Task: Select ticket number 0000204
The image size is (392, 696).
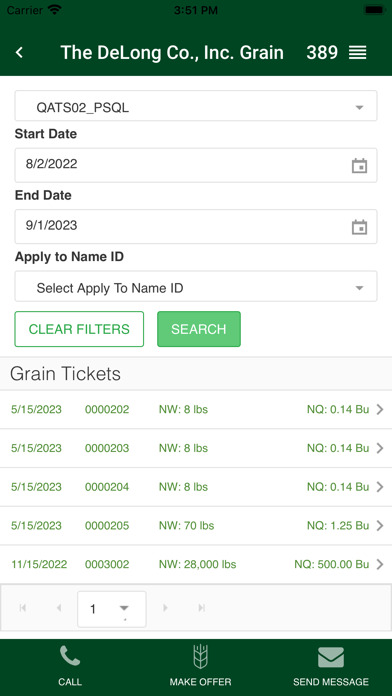Action: (x=107, y=487)
